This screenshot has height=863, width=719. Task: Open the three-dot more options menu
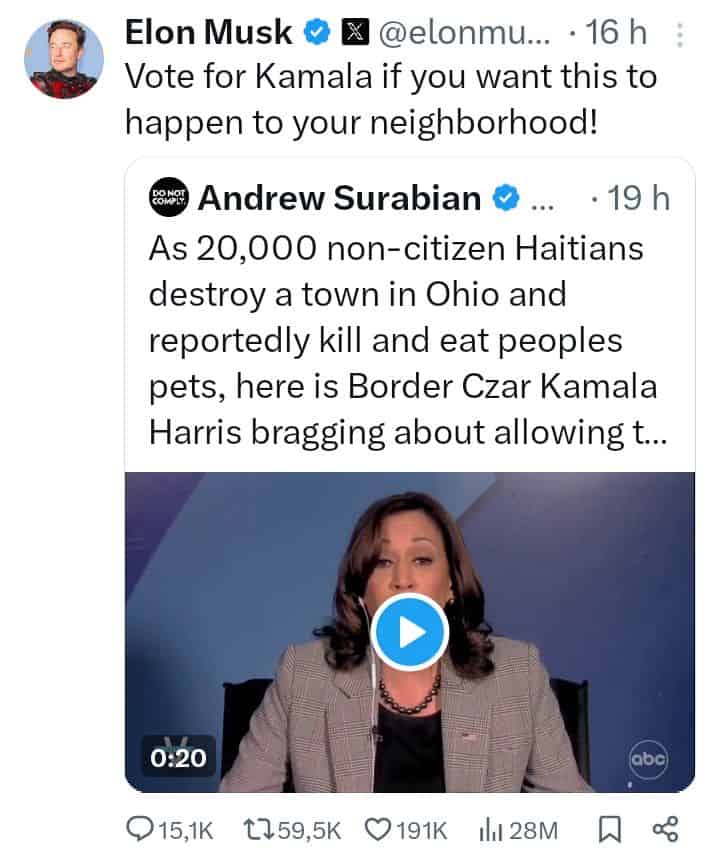(679, 35)
